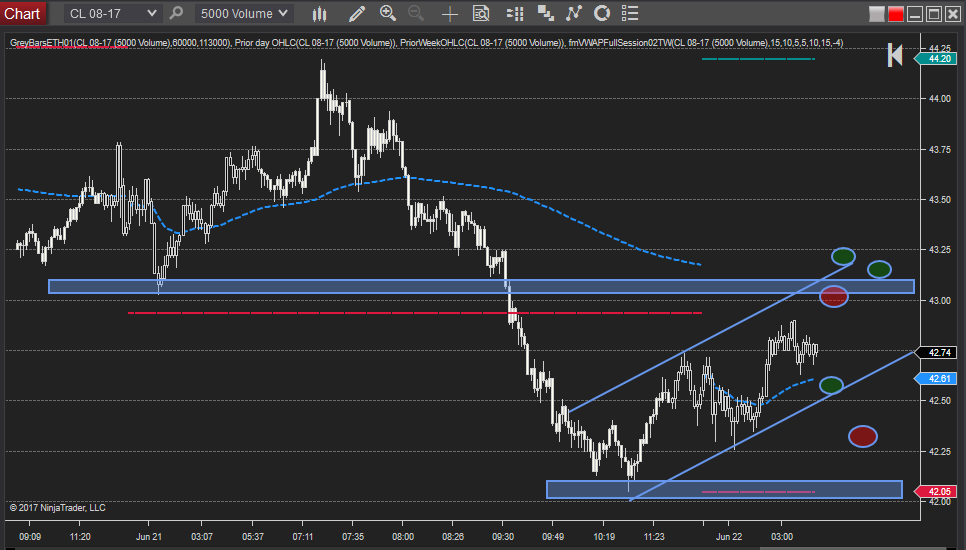Select the crosshair cursor tool

tap(450, 14)
